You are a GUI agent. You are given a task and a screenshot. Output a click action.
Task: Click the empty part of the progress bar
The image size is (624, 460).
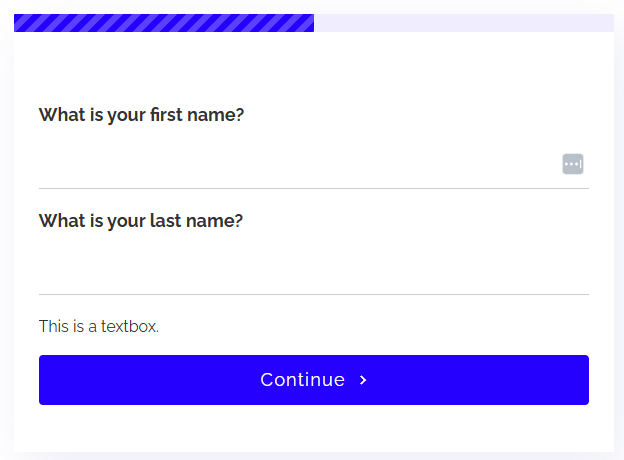(x=464, y=23)
